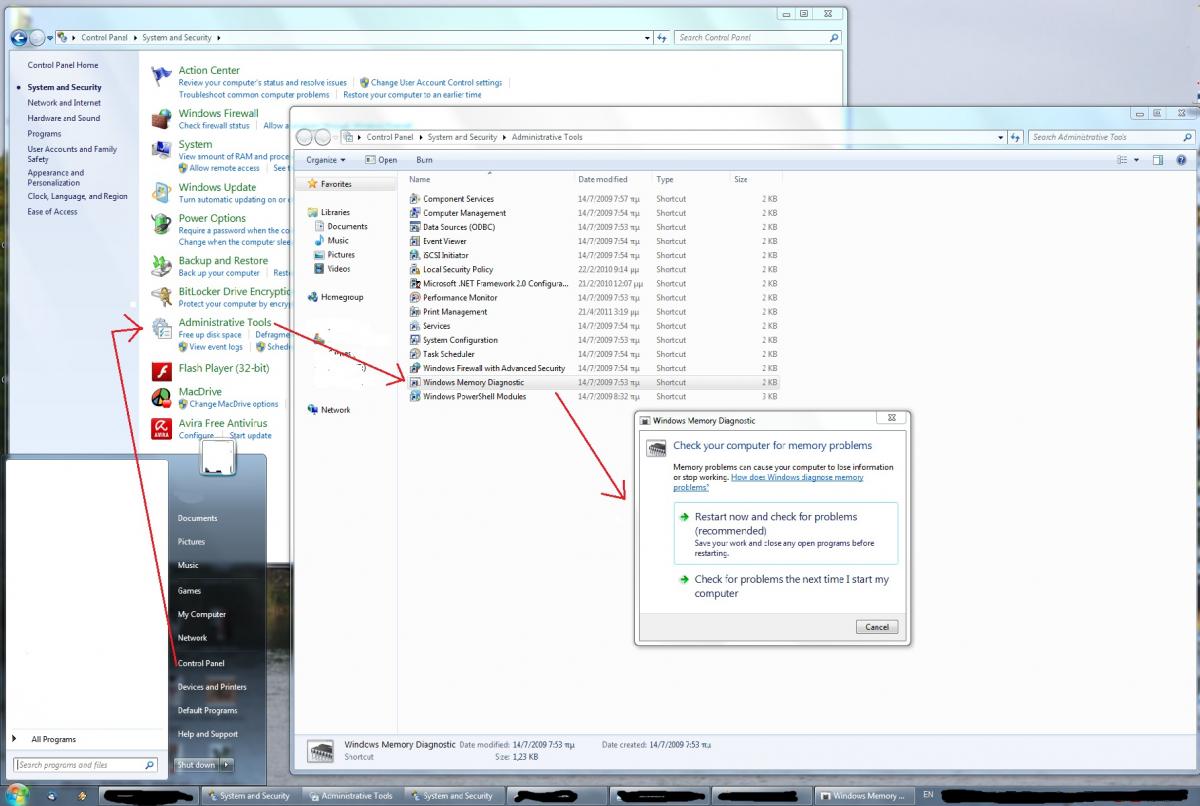Click the Windows Firewall brick wall icon

161,119
